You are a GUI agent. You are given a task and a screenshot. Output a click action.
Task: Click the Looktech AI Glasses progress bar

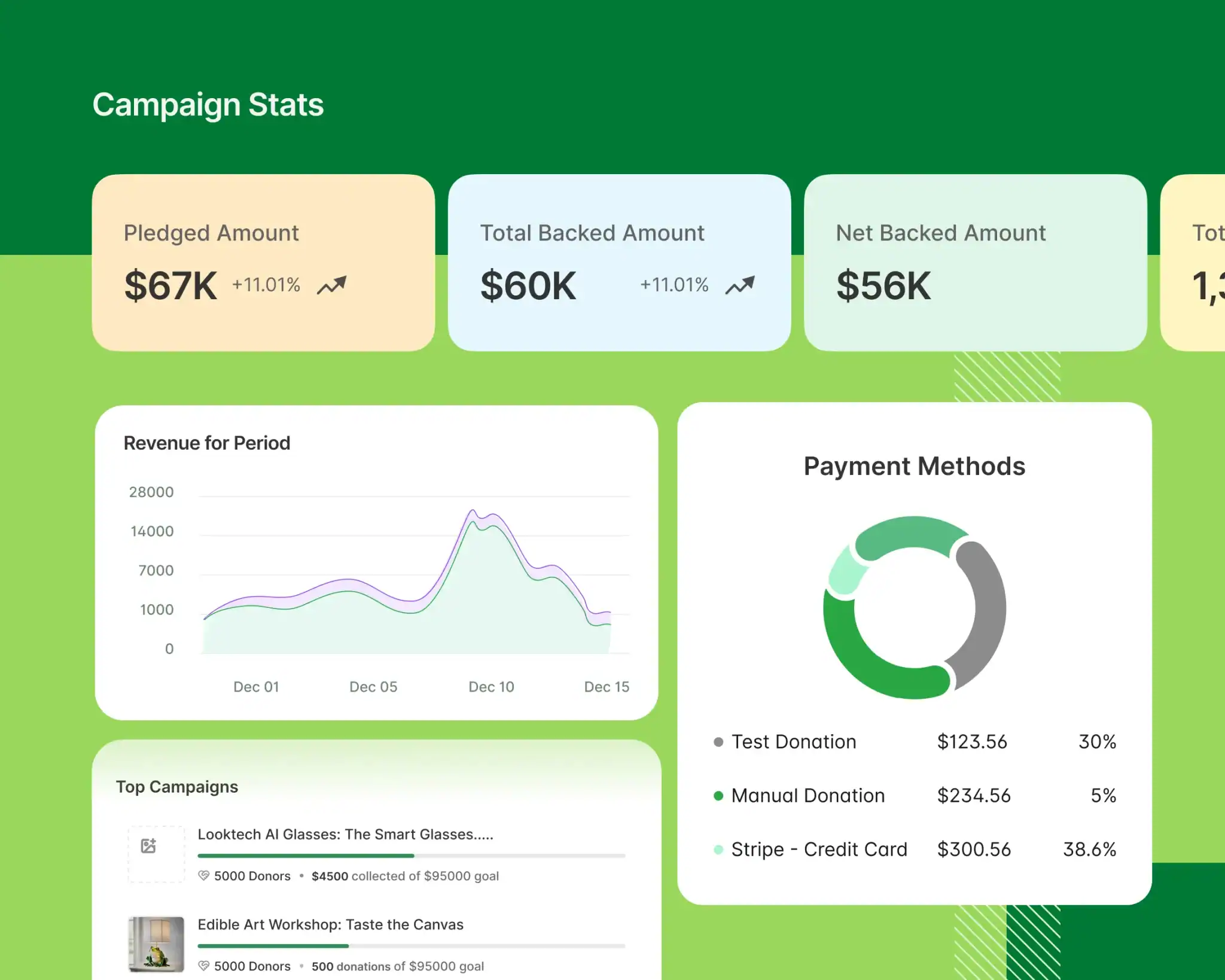tap(411, 856)
